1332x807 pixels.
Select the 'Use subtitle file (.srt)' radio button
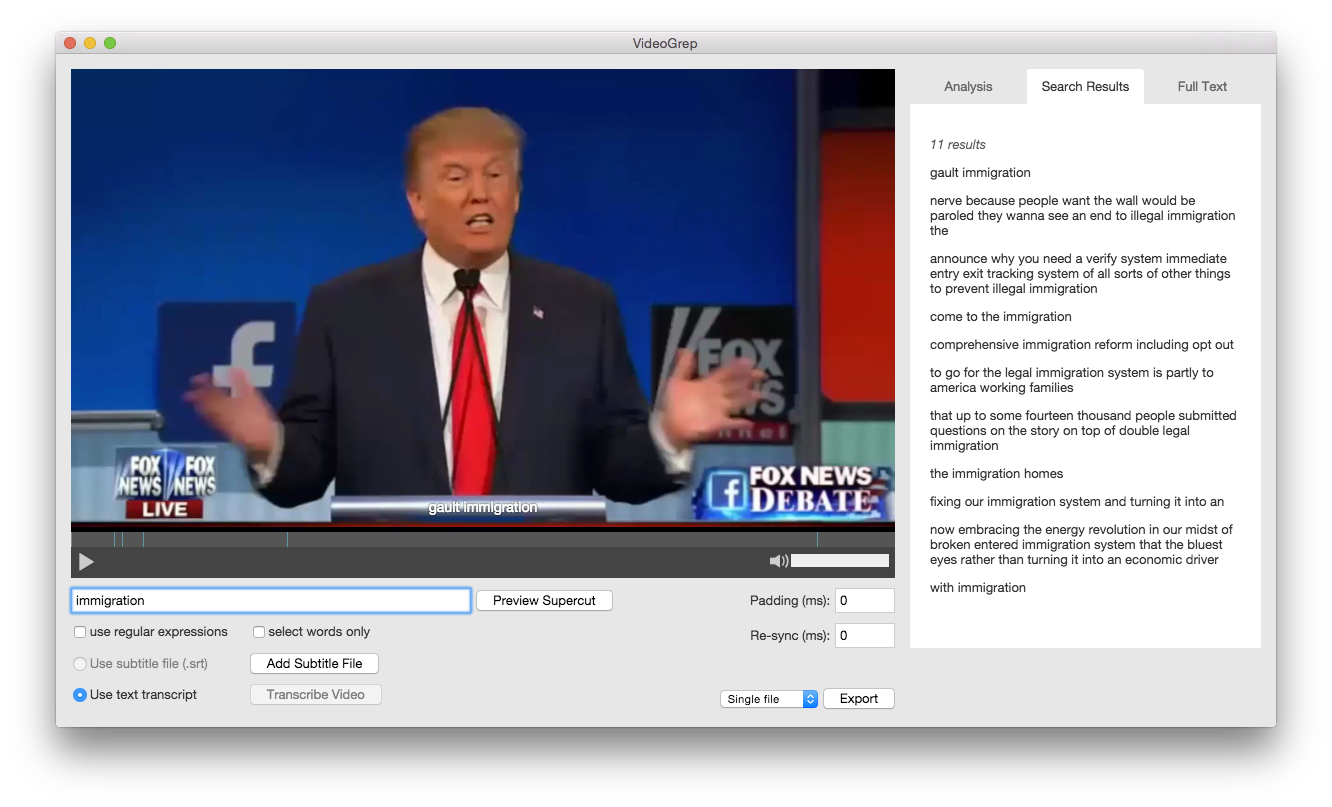point(79,663)
